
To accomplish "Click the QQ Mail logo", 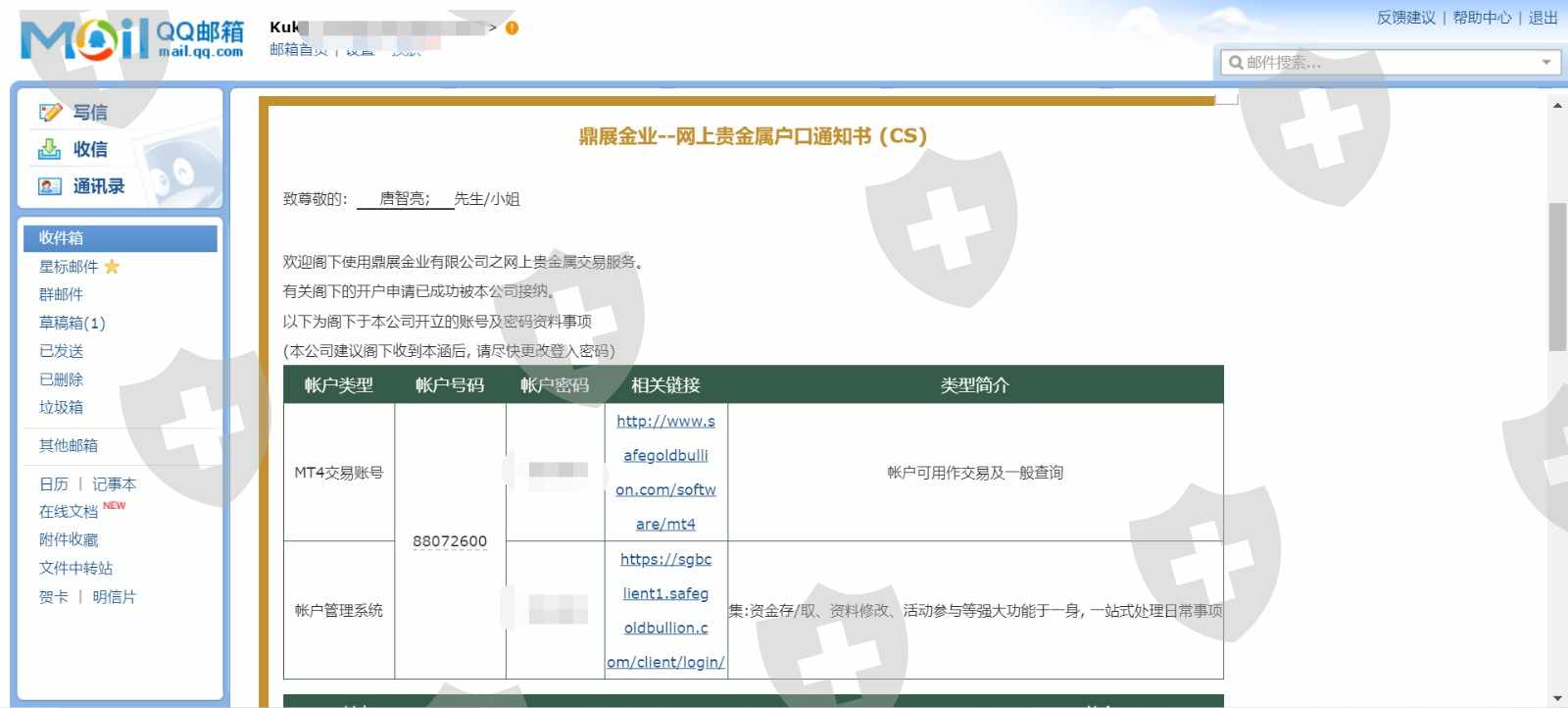I will pos(132,39).
